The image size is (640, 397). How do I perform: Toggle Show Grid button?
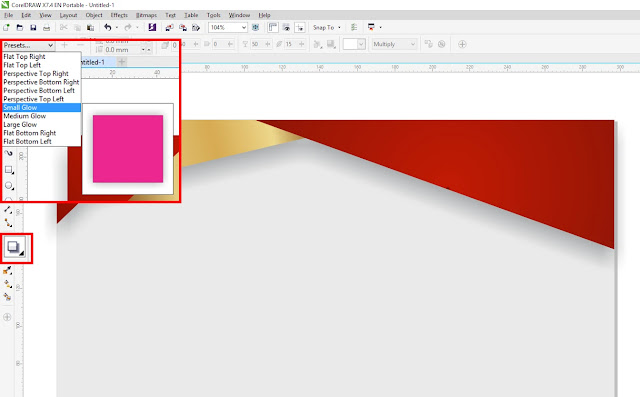tap(286, 27)
